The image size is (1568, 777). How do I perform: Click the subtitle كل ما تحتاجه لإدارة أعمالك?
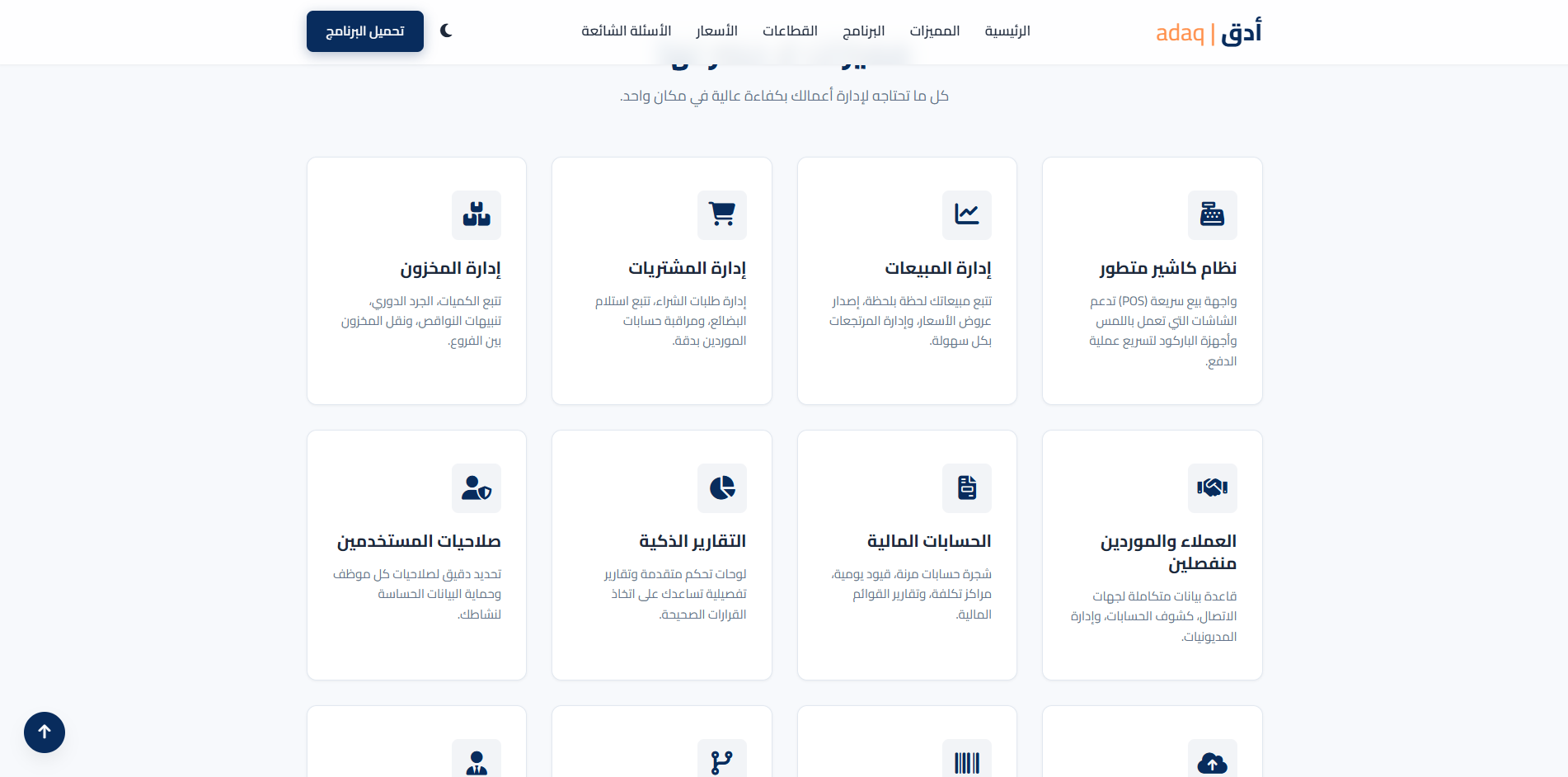(784, 96)
